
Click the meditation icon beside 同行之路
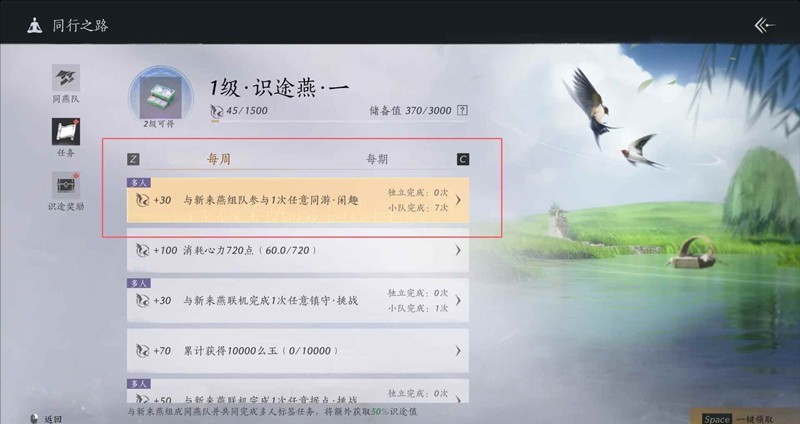(x=35, y=26)
